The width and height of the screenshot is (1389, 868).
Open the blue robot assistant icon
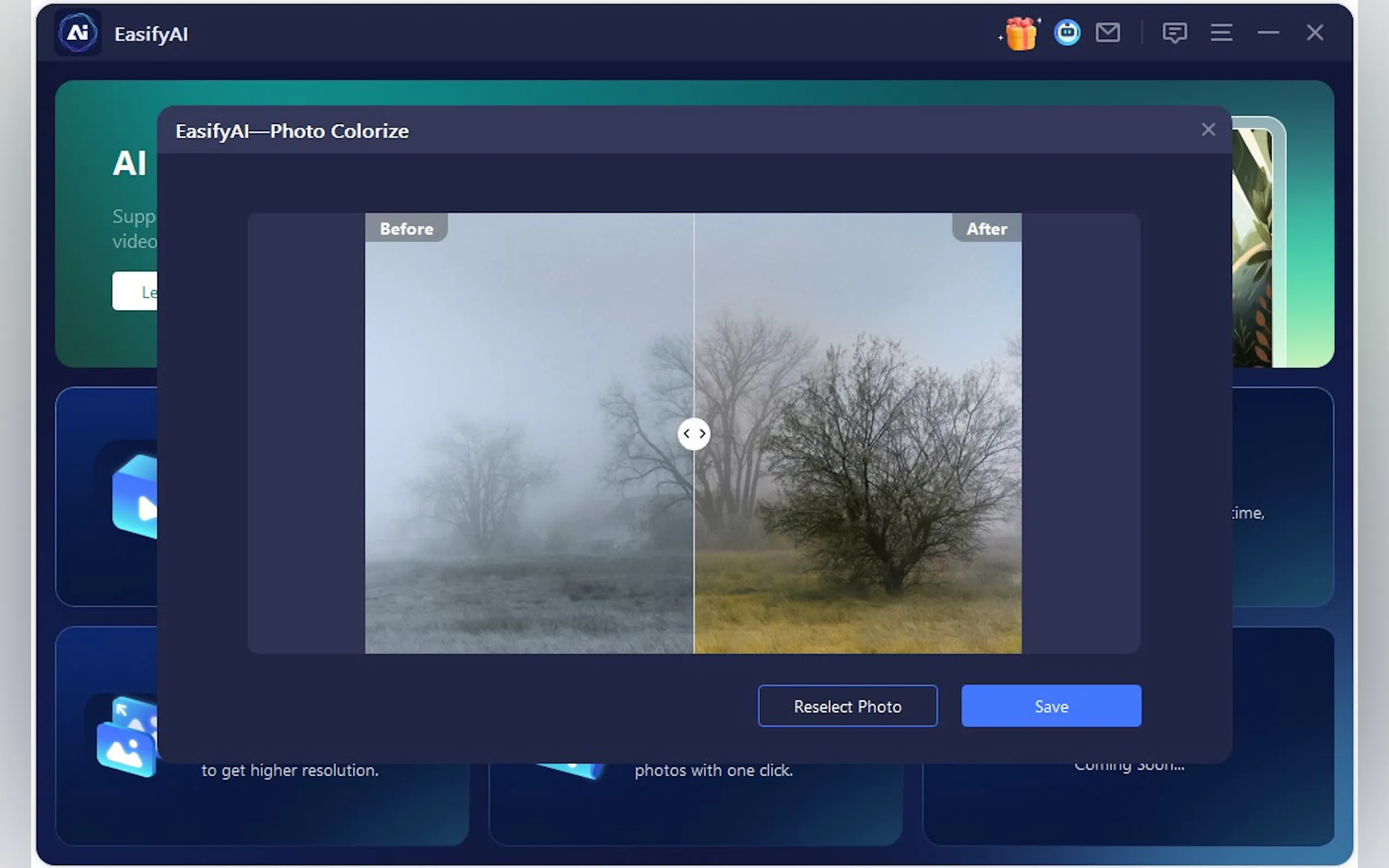click(1067, 33)
